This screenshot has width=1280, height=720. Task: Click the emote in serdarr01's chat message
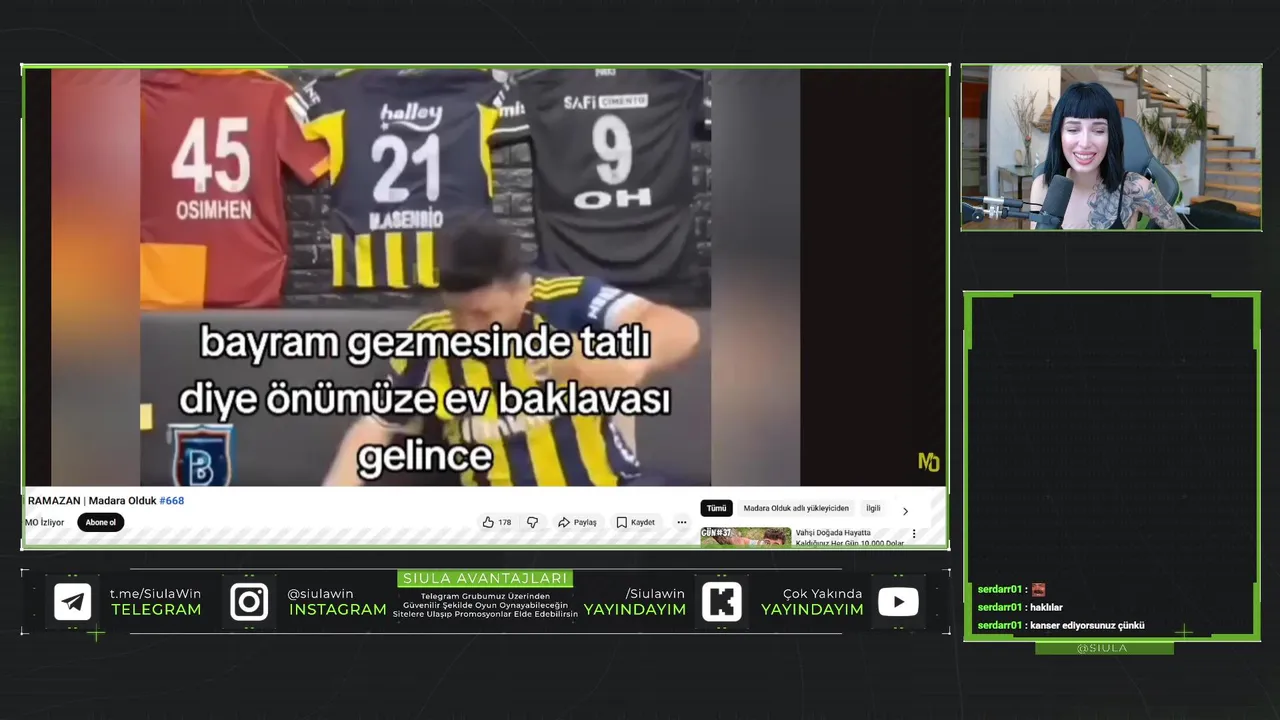coord(1038,589)
